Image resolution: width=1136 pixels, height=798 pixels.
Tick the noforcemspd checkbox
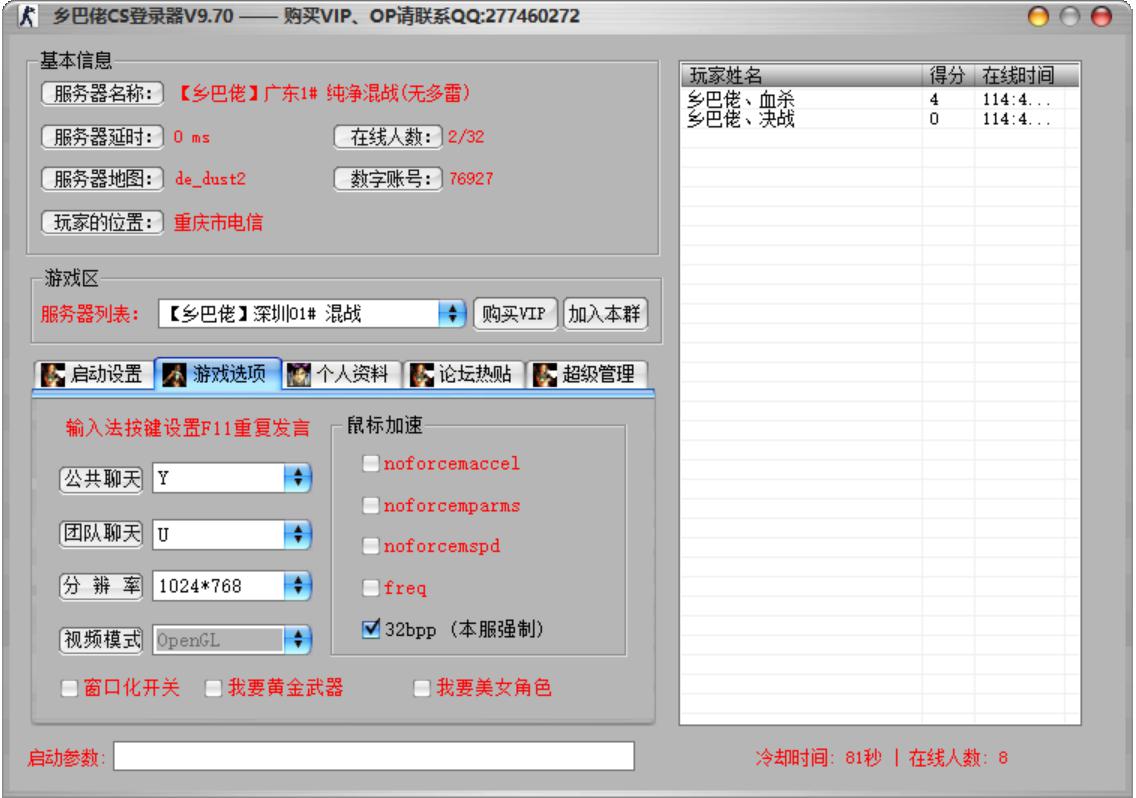(x=371, y=545)
